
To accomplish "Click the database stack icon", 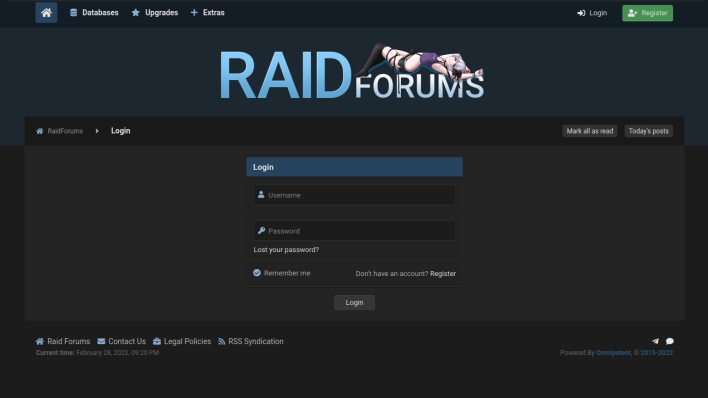I will click(x=74, y=13).
